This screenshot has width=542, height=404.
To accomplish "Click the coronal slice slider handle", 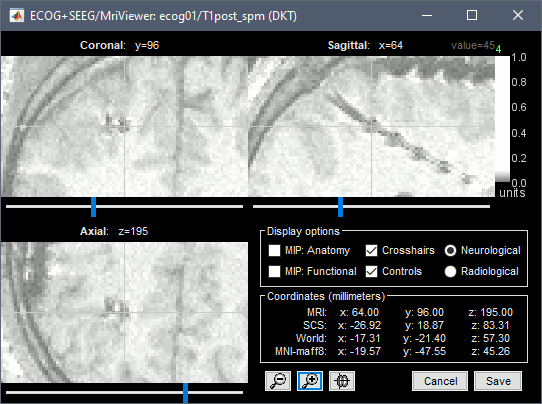I will [x=93, y=207].
